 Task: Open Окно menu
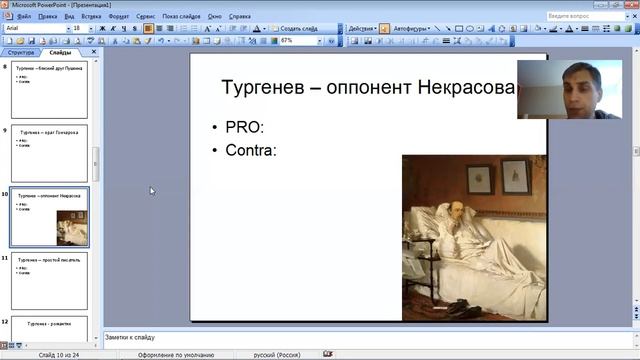(x=215, y=16)
